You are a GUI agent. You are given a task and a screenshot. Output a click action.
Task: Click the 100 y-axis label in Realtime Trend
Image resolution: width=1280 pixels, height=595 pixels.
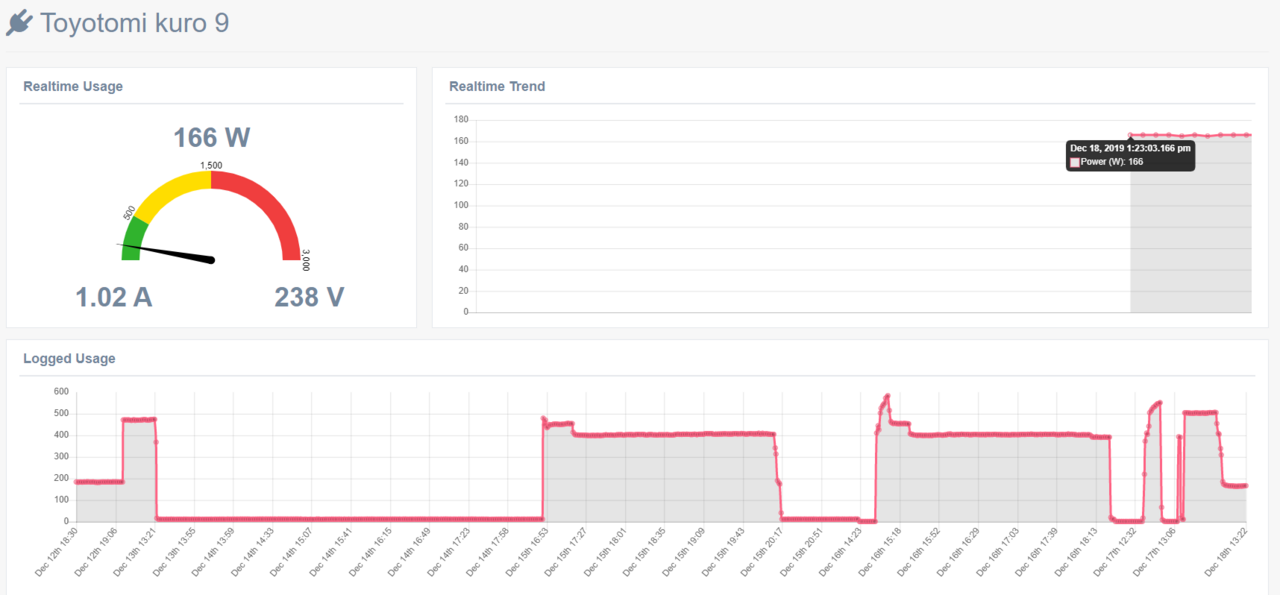coord(461,205)
